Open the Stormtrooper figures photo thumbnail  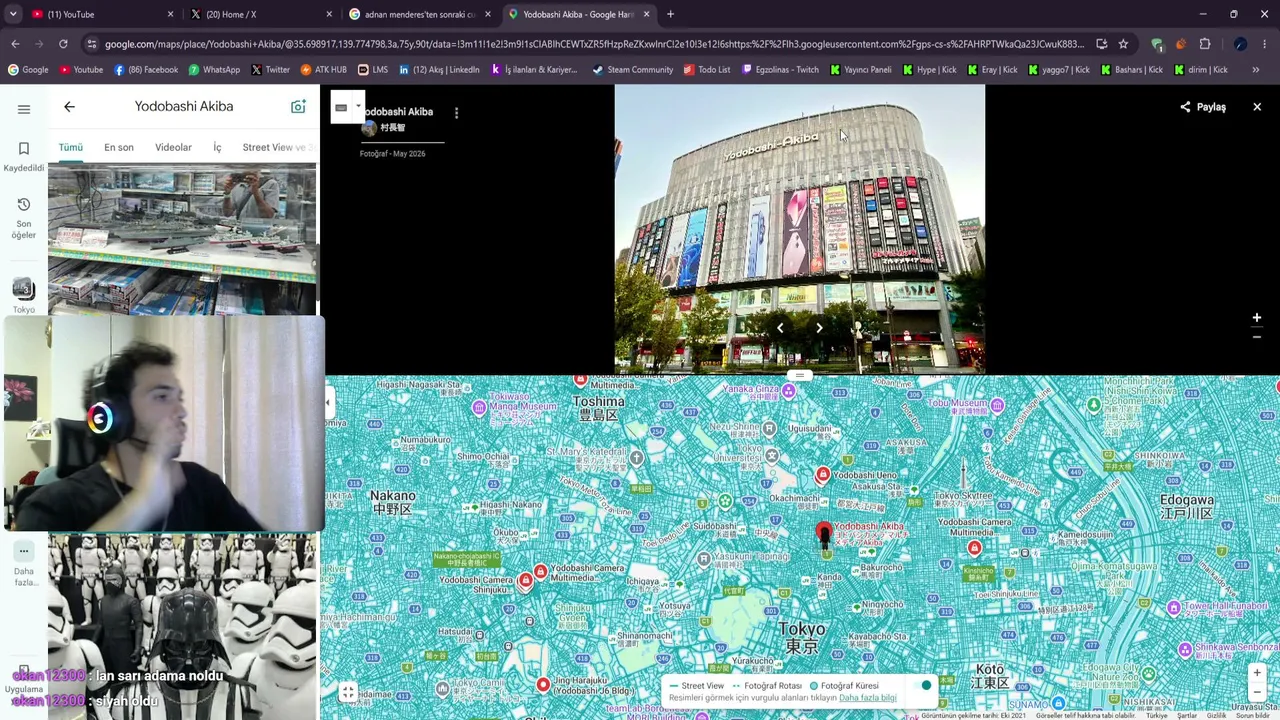click(x=182, y=626)
